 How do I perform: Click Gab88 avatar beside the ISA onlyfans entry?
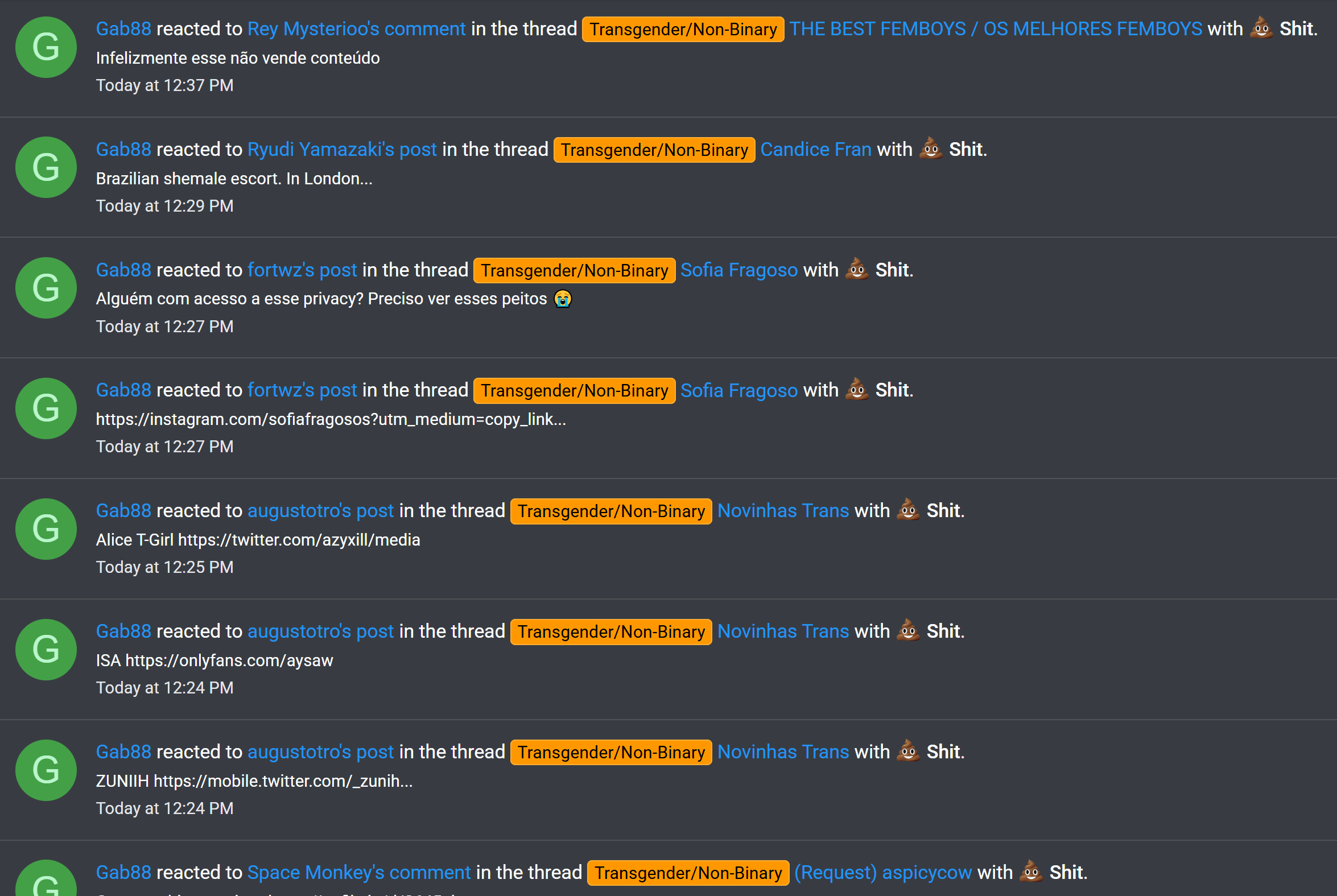(46, 650)
